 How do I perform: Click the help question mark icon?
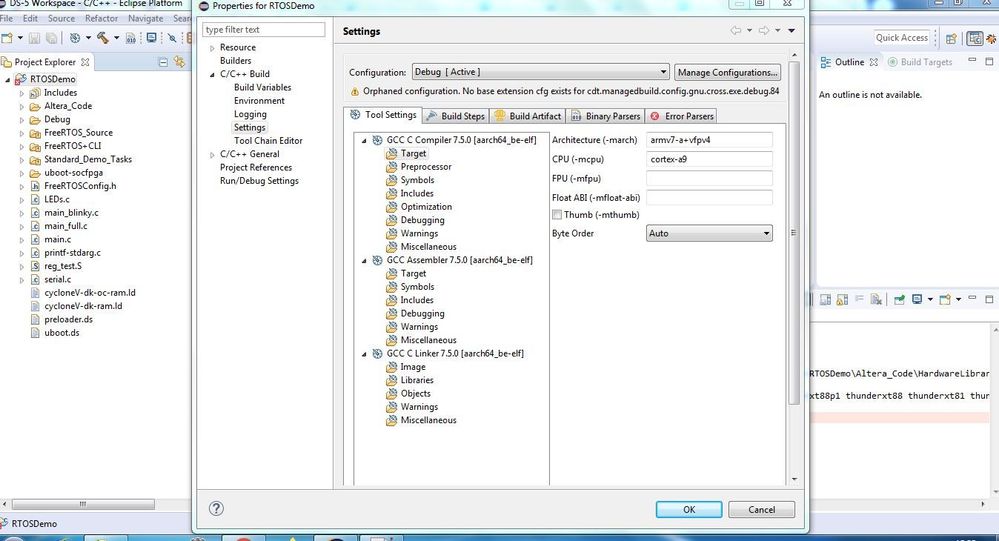pos(216,509)
